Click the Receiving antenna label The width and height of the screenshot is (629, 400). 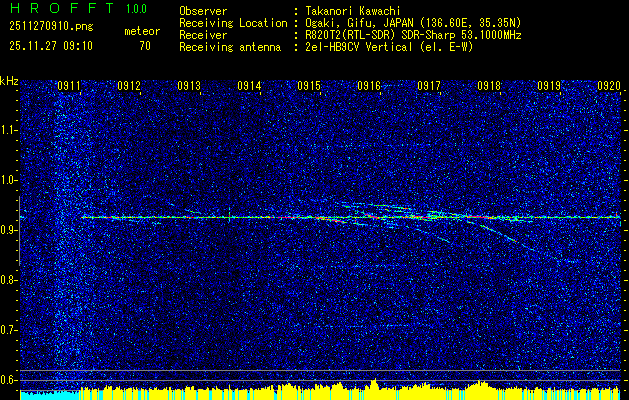230,47
